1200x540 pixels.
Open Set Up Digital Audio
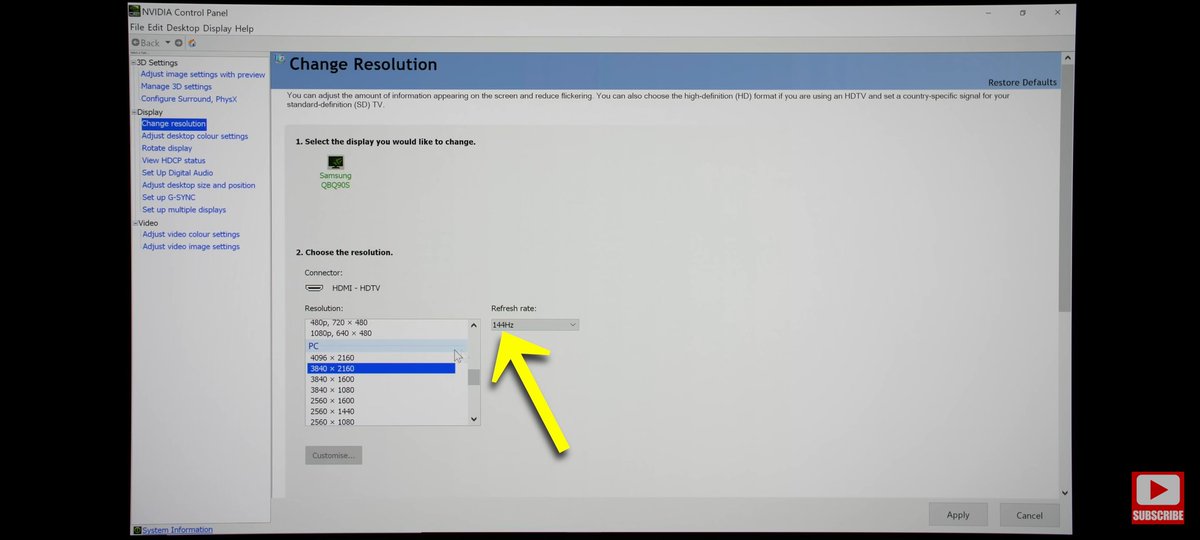click(x=177, y=173)
